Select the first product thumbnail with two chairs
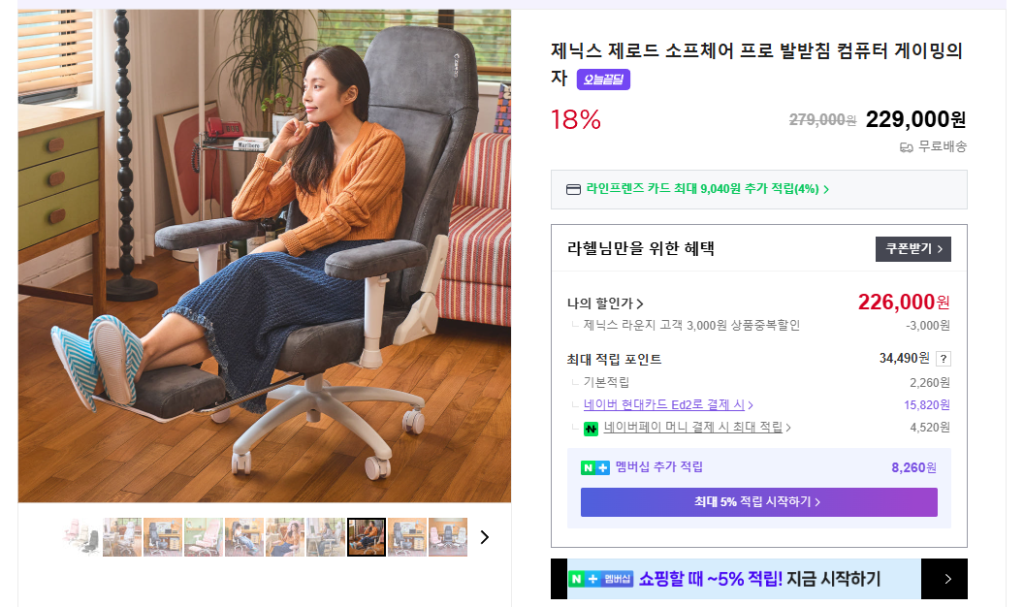 (x=82, y=537)
